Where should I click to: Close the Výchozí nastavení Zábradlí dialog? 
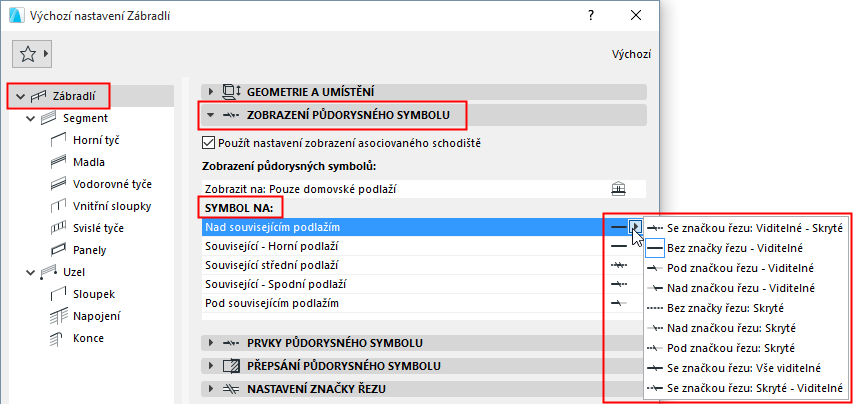(635, 15)
